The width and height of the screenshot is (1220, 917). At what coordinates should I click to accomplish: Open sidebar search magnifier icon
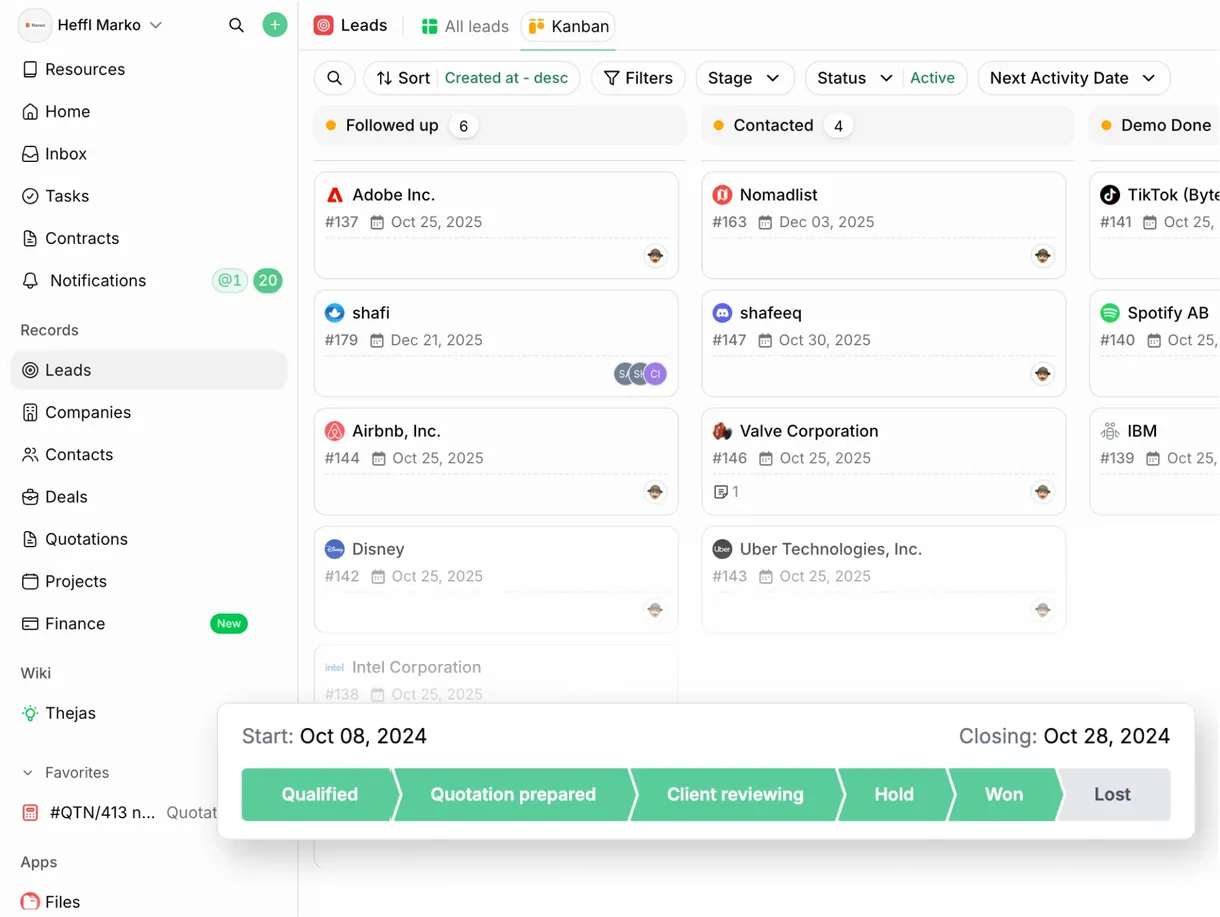[236, 25]
